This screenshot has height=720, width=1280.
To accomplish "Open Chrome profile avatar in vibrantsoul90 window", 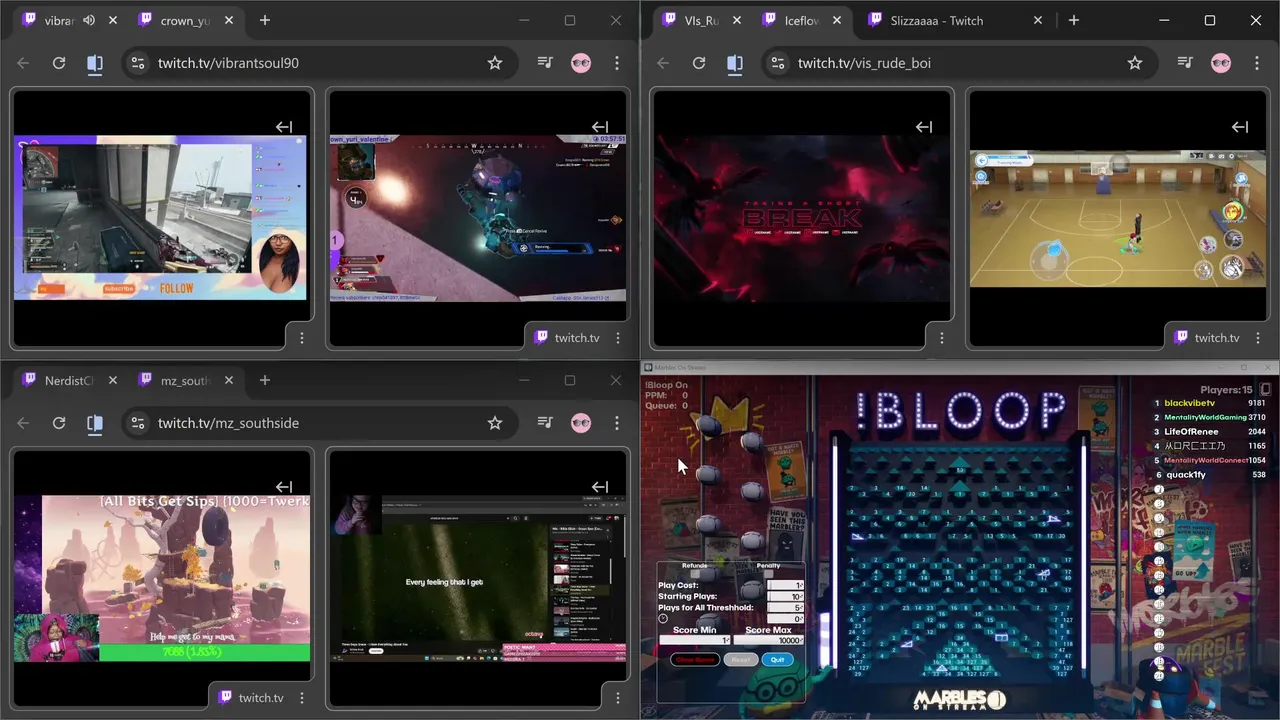I will [x=581, y=63].
